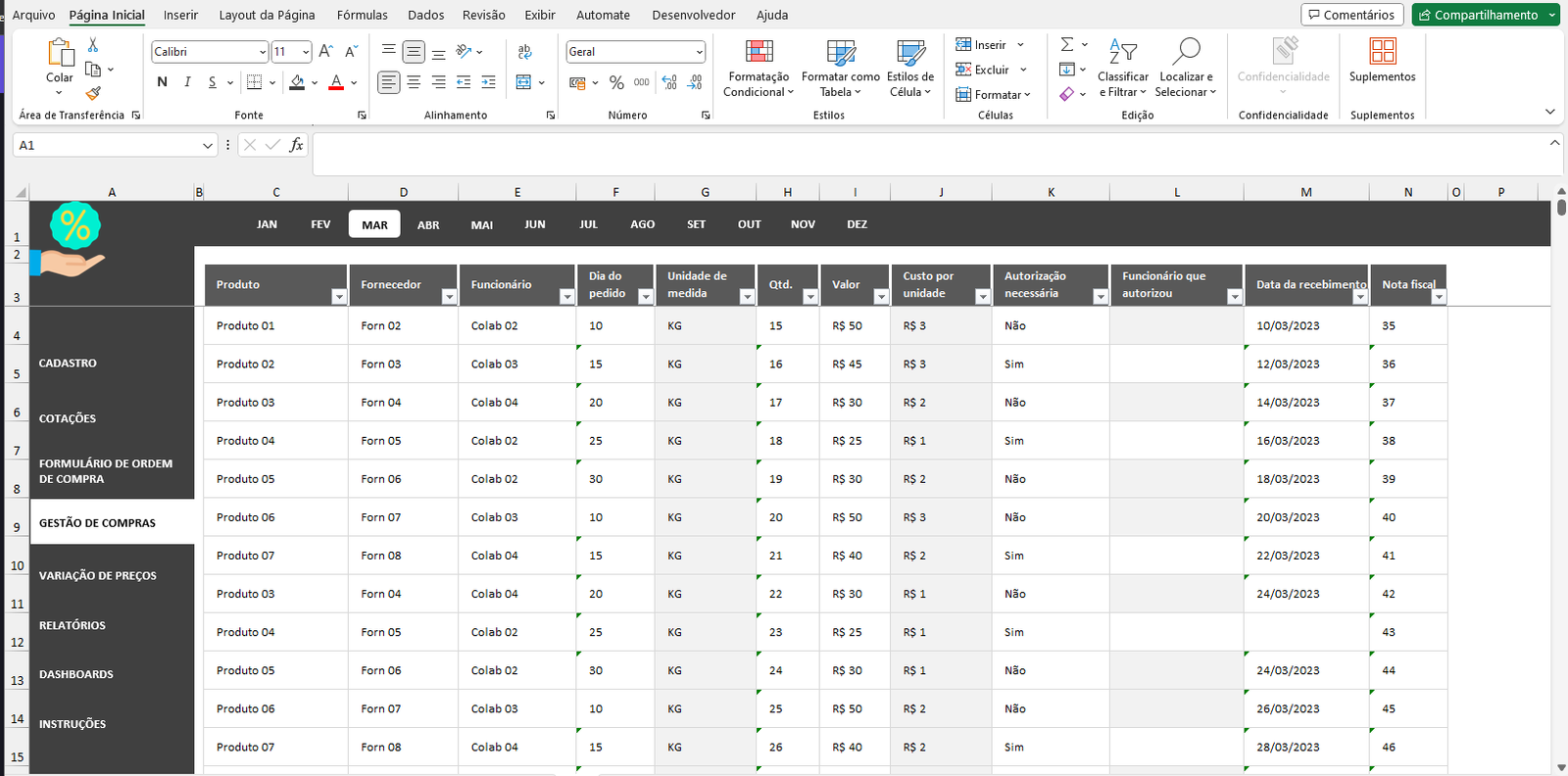Viewport: 1568px width, 776px height.
Task: Open the Geral number format dropdown
Action: tap(699, 52)
